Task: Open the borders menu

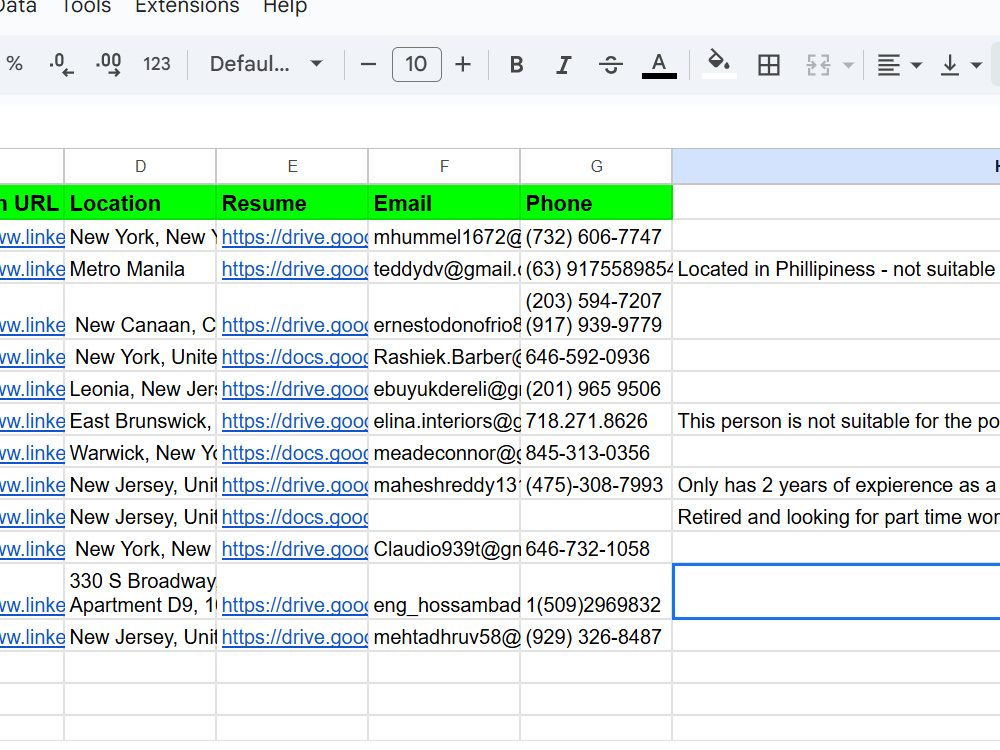Action: point(768,64)
